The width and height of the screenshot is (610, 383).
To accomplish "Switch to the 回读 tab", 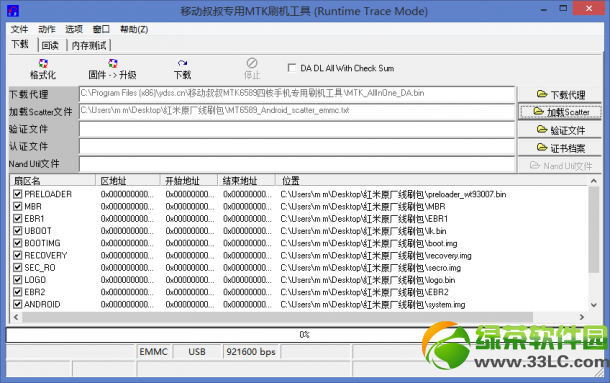I will coord(50,46).
